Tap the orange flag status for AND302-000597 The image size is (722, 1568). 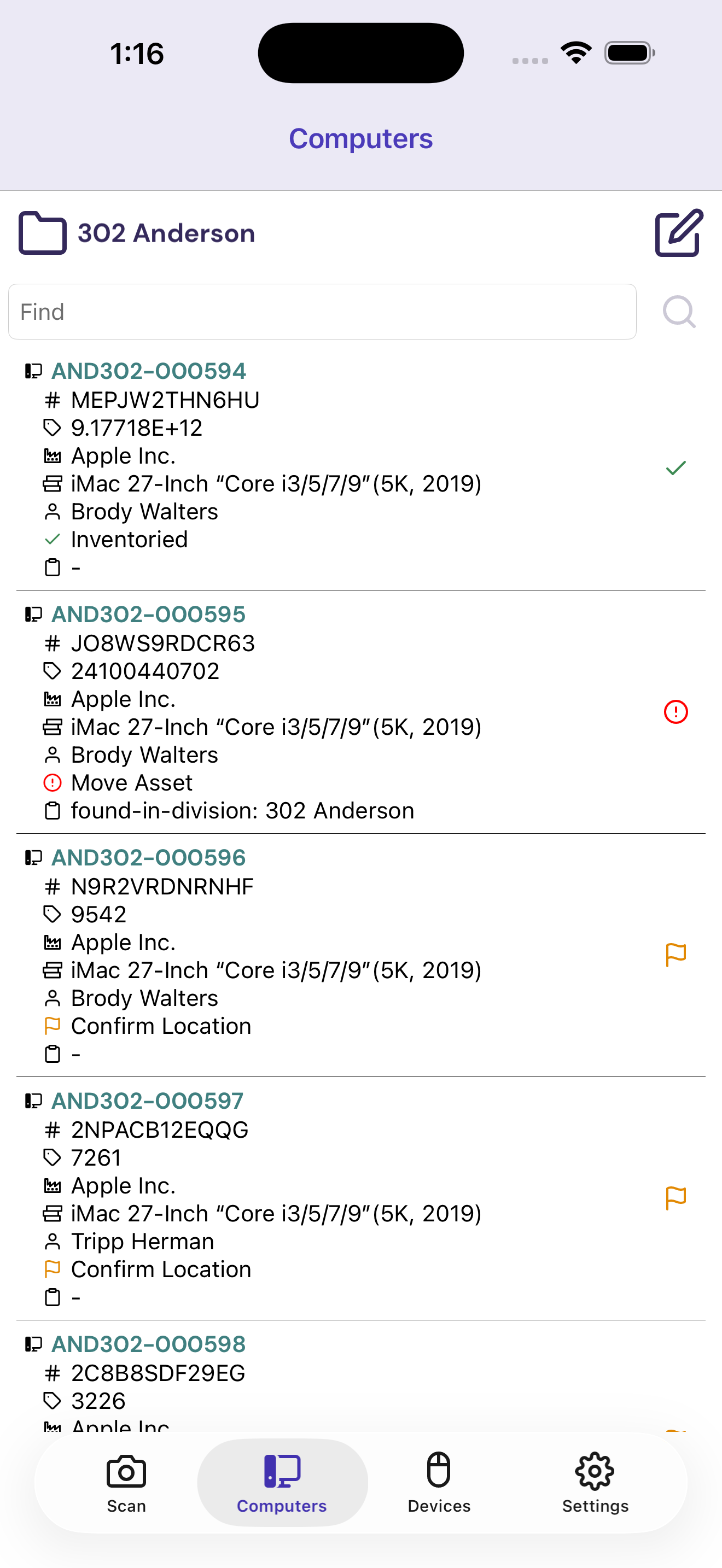tap(676, 1198)
